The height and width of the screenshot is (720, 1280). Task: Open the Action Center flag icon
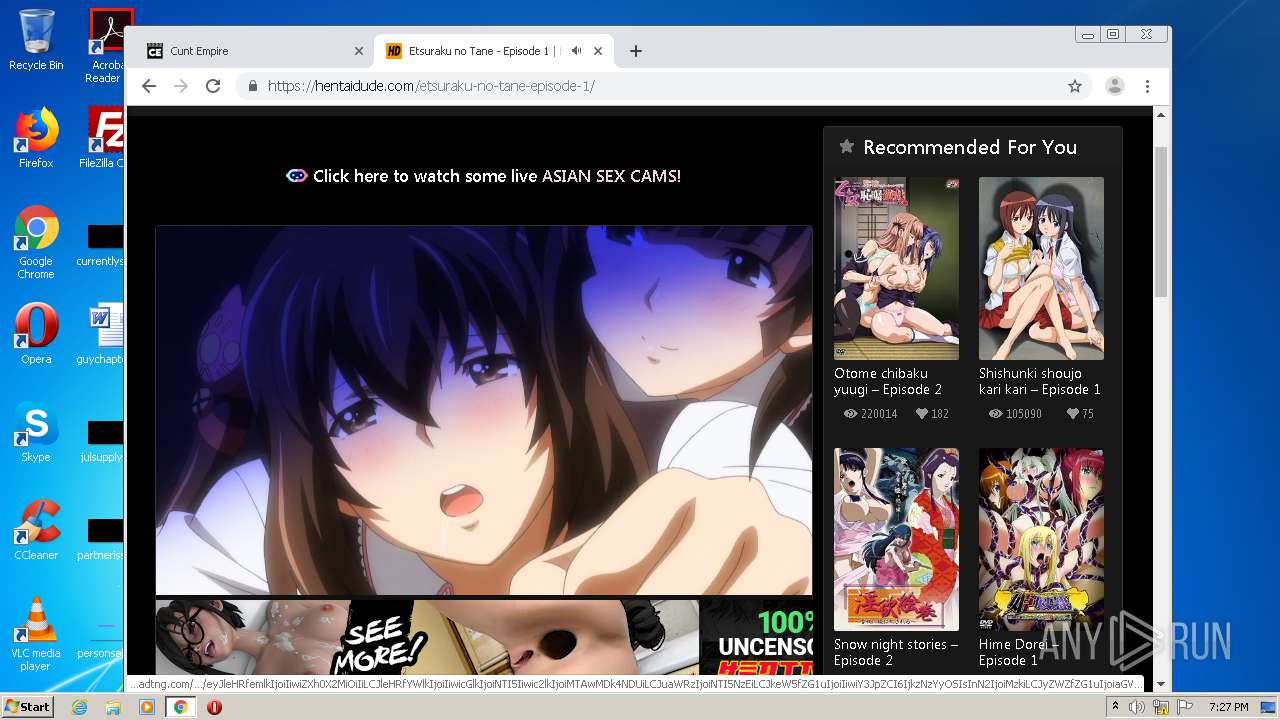tap(1185, 707)
